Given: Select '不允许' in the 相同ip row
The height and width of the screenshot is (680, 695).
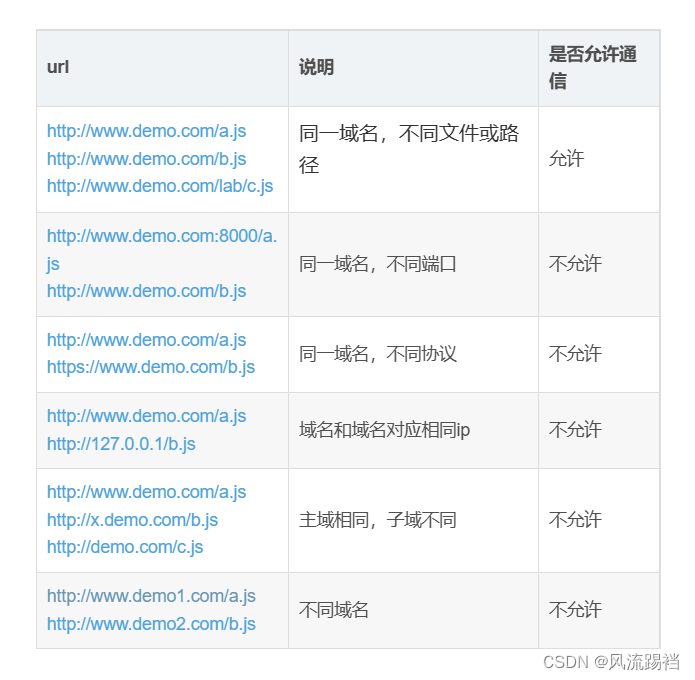Looking at the screenshot, I should point(575,430).
